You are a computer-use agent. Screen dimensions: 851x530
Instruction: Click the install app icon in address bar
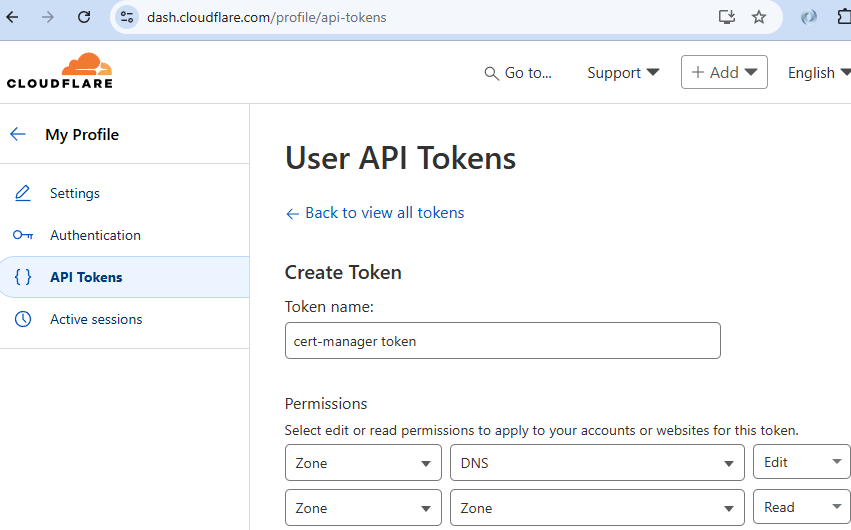pyautogui.click(x=727, y=17)
